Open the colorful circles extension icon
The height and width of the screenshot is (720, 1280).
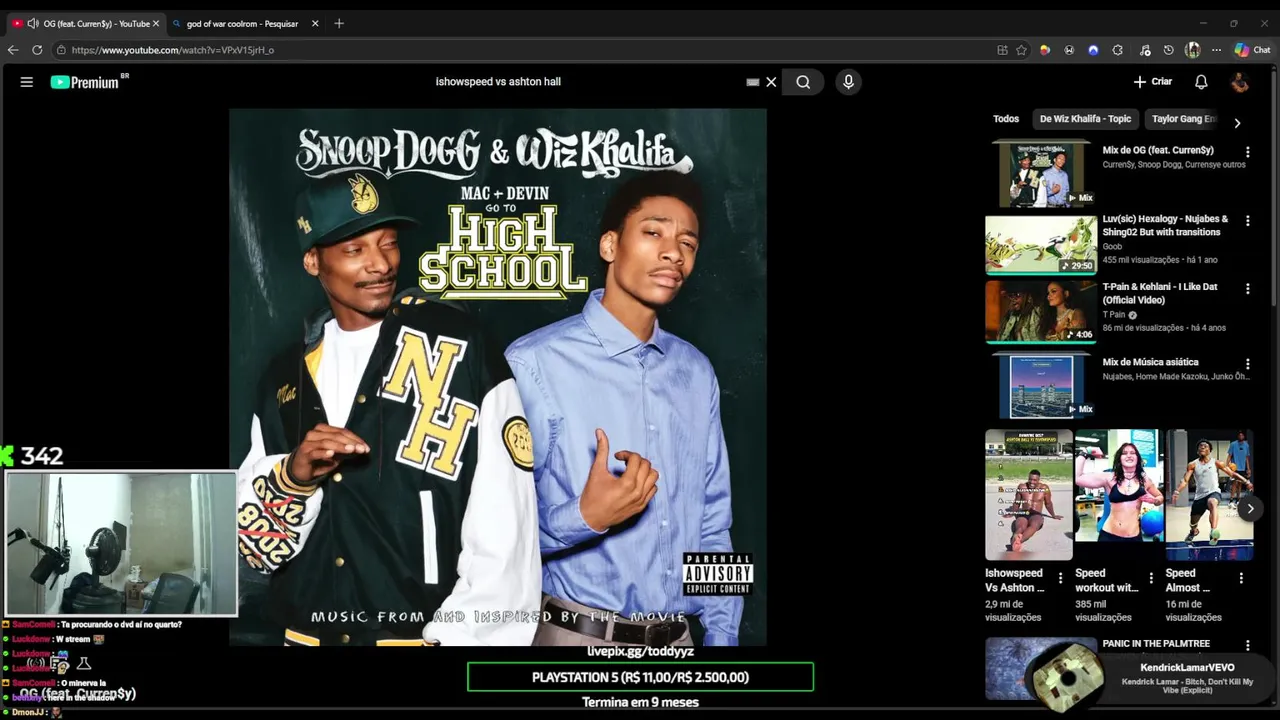(1045, 50)
